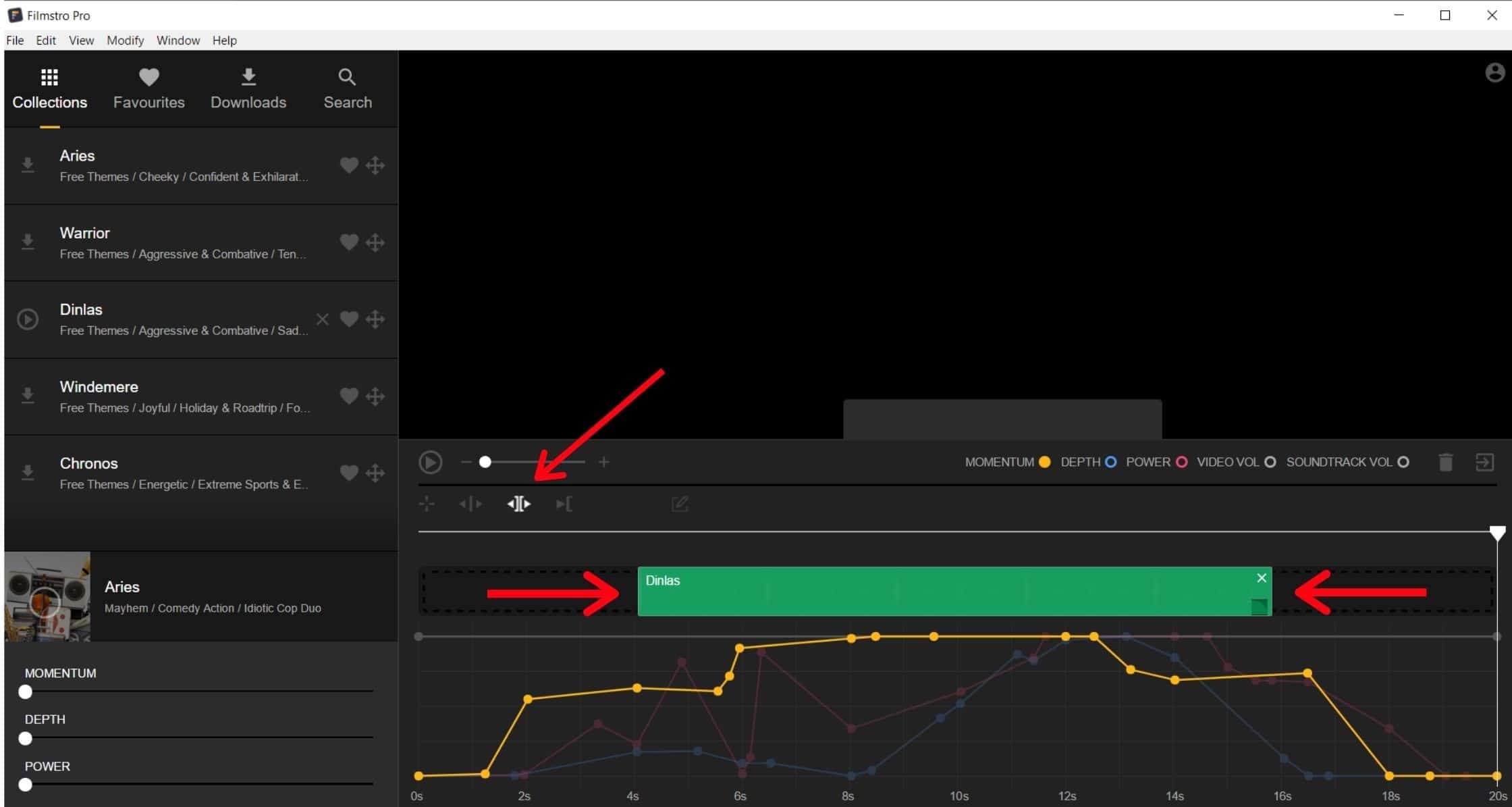Image resolution: width=1512 pixels, height=807 pixels.
Task: Remove Dinlas download with X icon
Action: [x=323, y=319]
